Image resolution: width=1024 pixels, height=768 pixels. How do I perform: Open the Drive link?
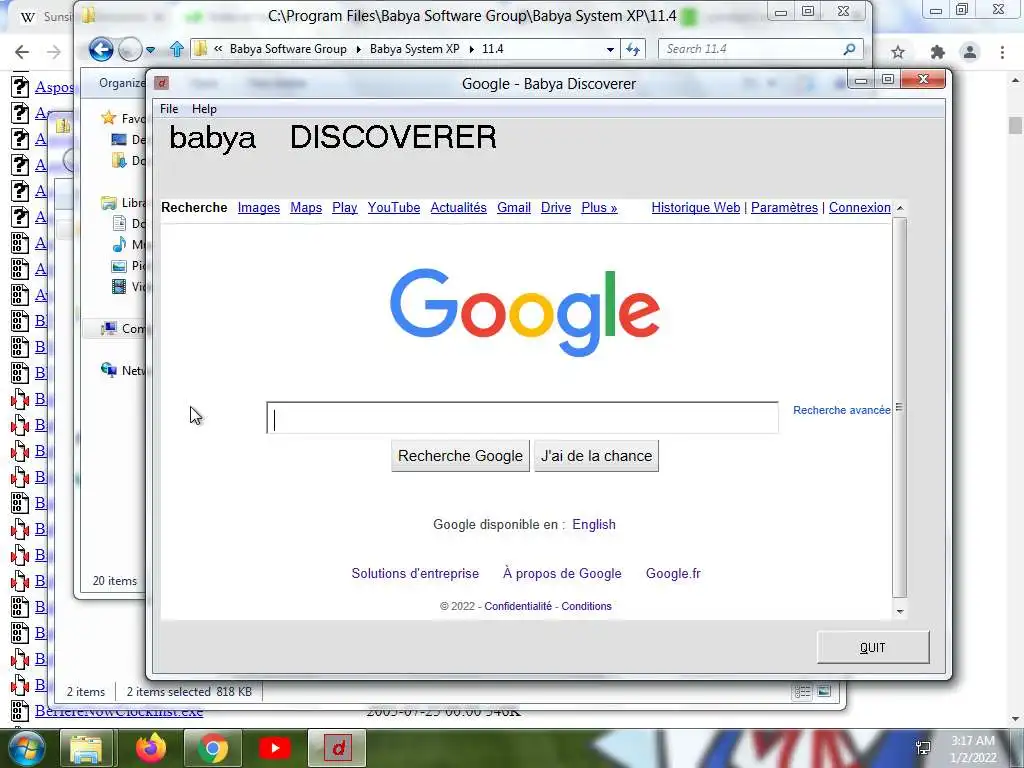[x=556, y=208]
